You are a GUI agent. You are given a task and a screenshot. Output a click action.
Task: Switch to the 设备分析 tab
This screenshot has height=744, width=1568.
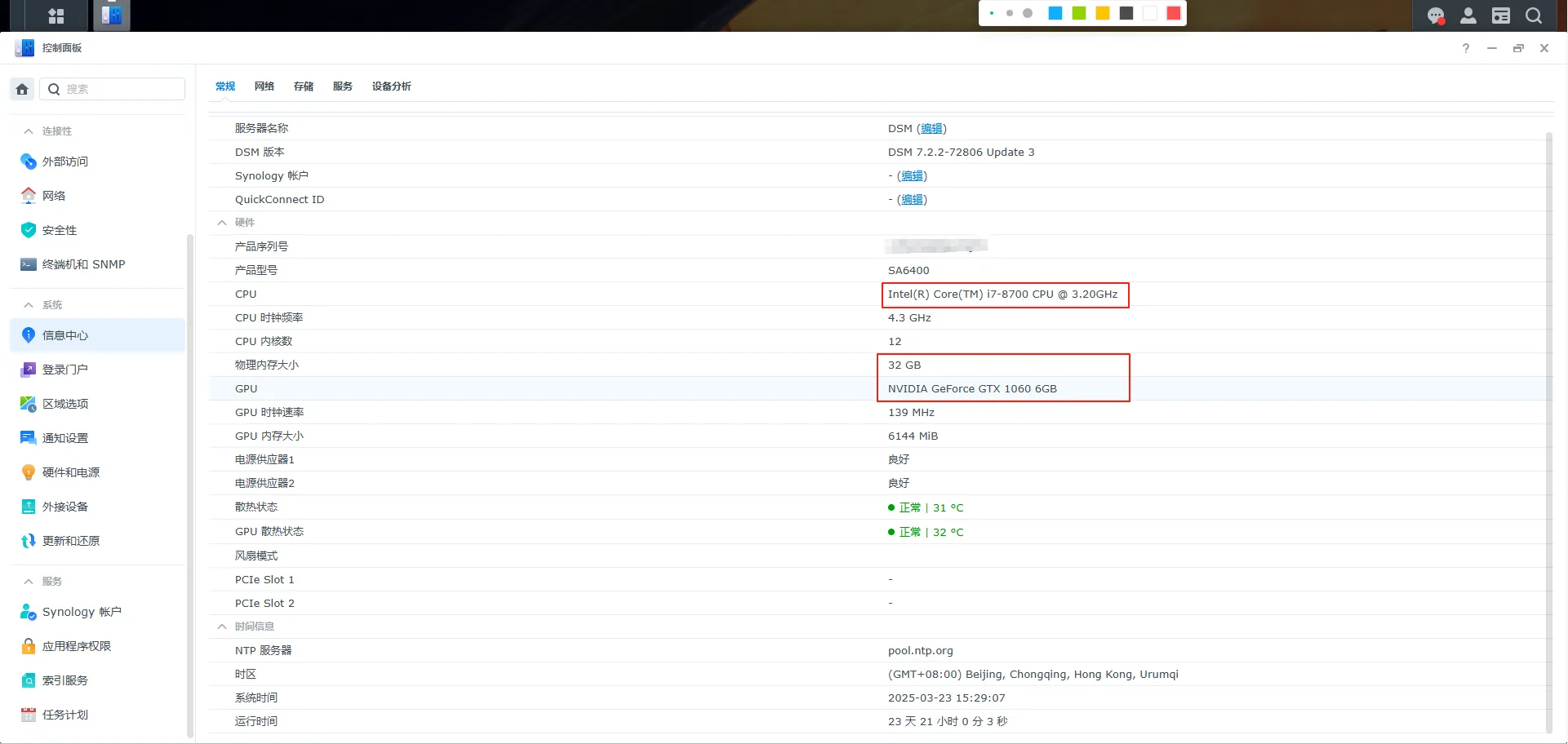click(392, 86)
